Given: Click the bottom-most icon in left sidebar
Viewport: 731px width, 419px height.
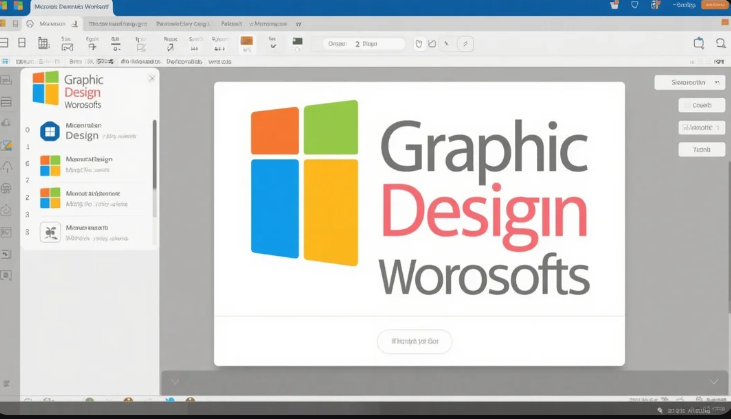Looking at the screenshot, I should [7, 384].
